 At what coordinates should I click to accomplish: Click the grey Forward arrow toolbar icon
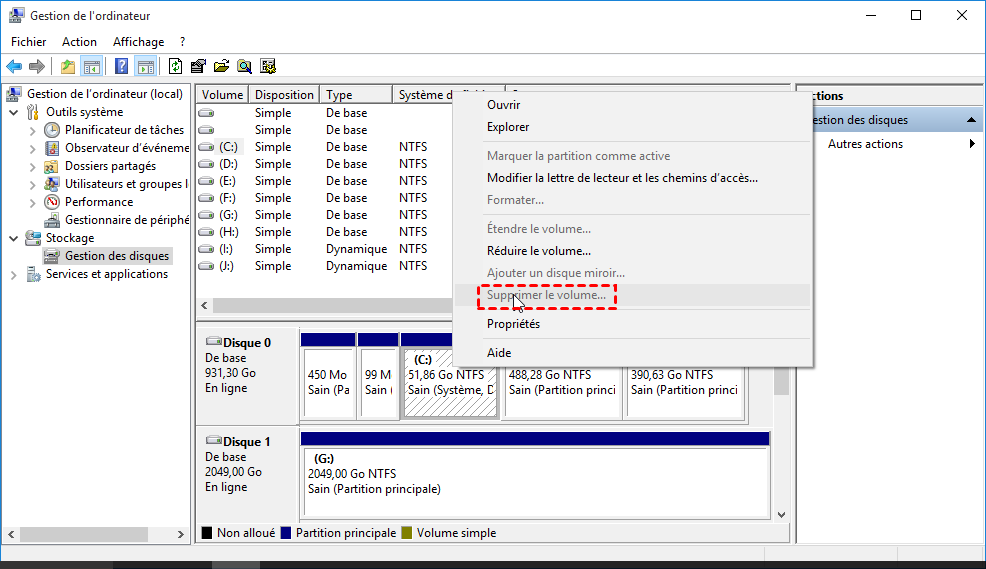tap(37, 66)
